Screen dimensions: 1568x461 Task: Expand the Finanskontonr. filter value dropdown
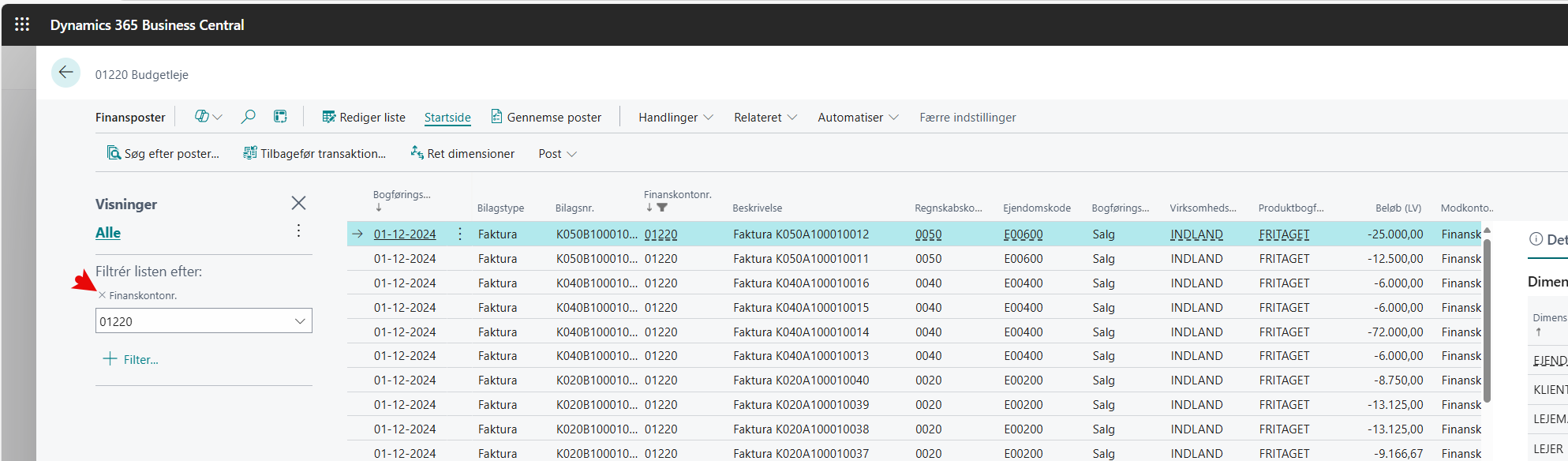point(300,321)
